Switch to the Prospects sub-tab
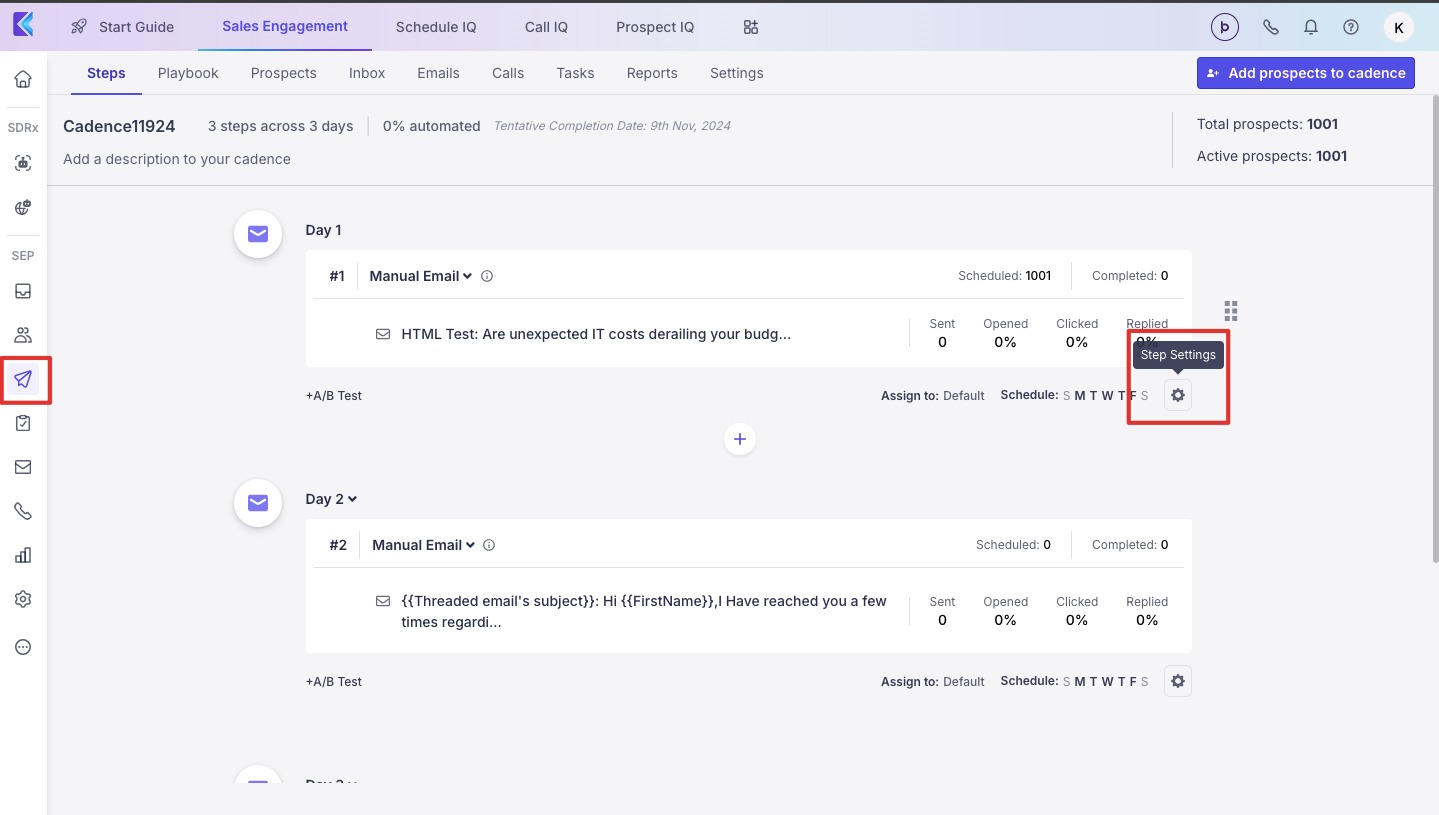 click(284, 73)
